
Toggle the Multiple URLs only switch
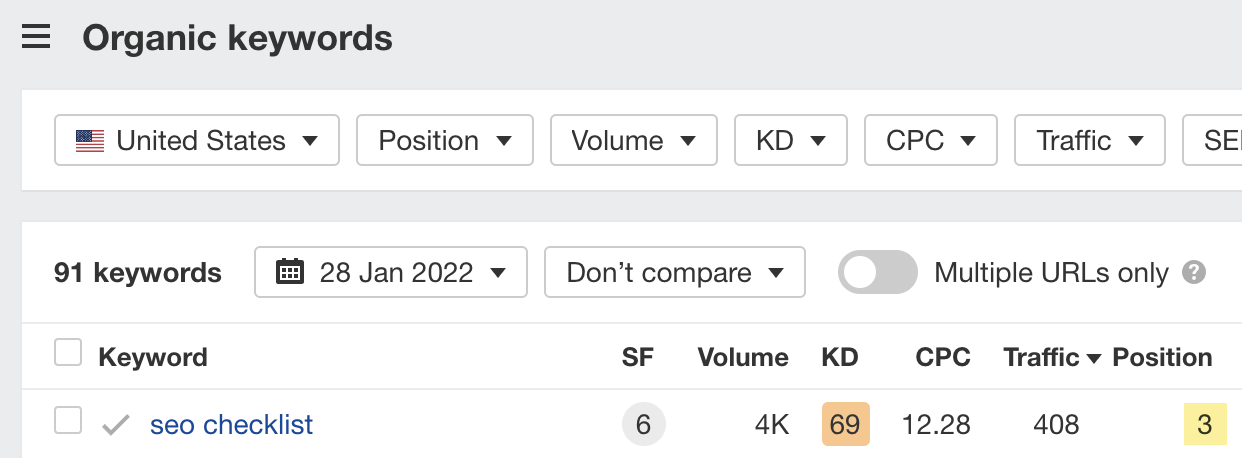click(x=877, y=273)
